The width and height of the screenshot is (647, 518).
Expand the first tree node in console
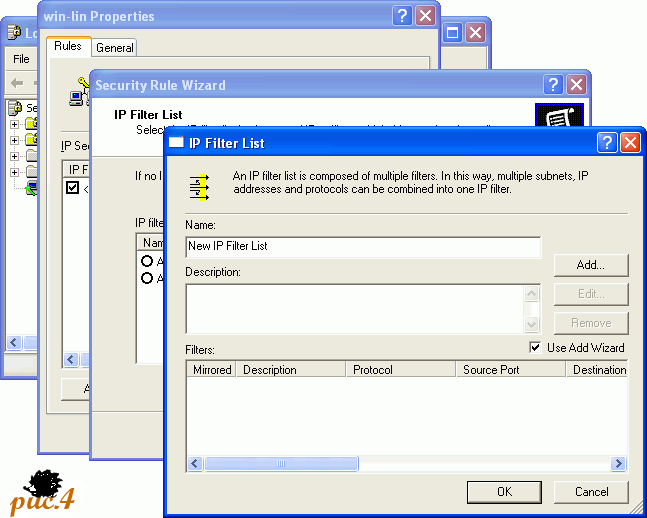(14, 124)
